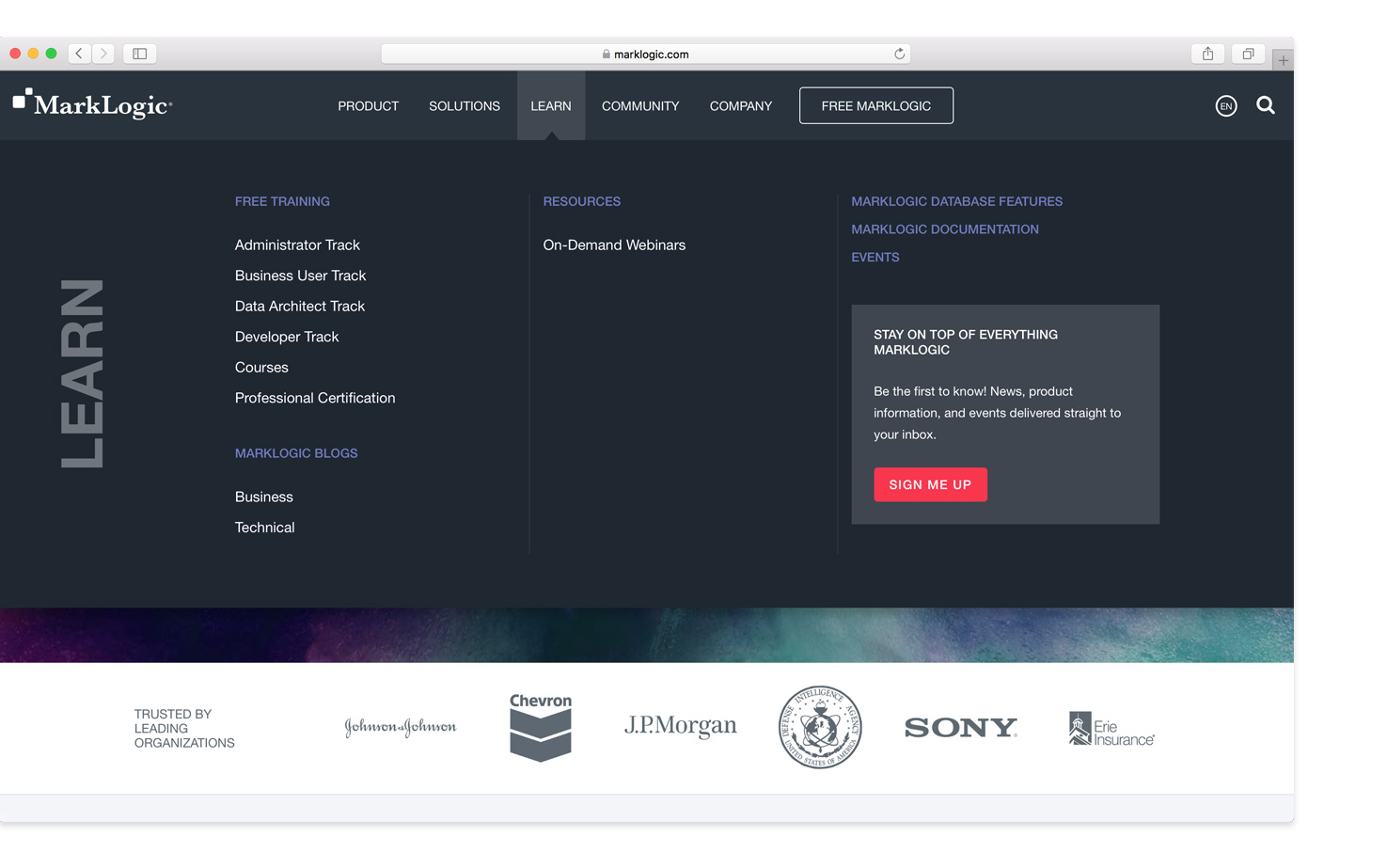The width and height of the screenshot is (1387, 868).
Task: Open the FREE TRAINING heading link
Action: [x=282, y=201]
